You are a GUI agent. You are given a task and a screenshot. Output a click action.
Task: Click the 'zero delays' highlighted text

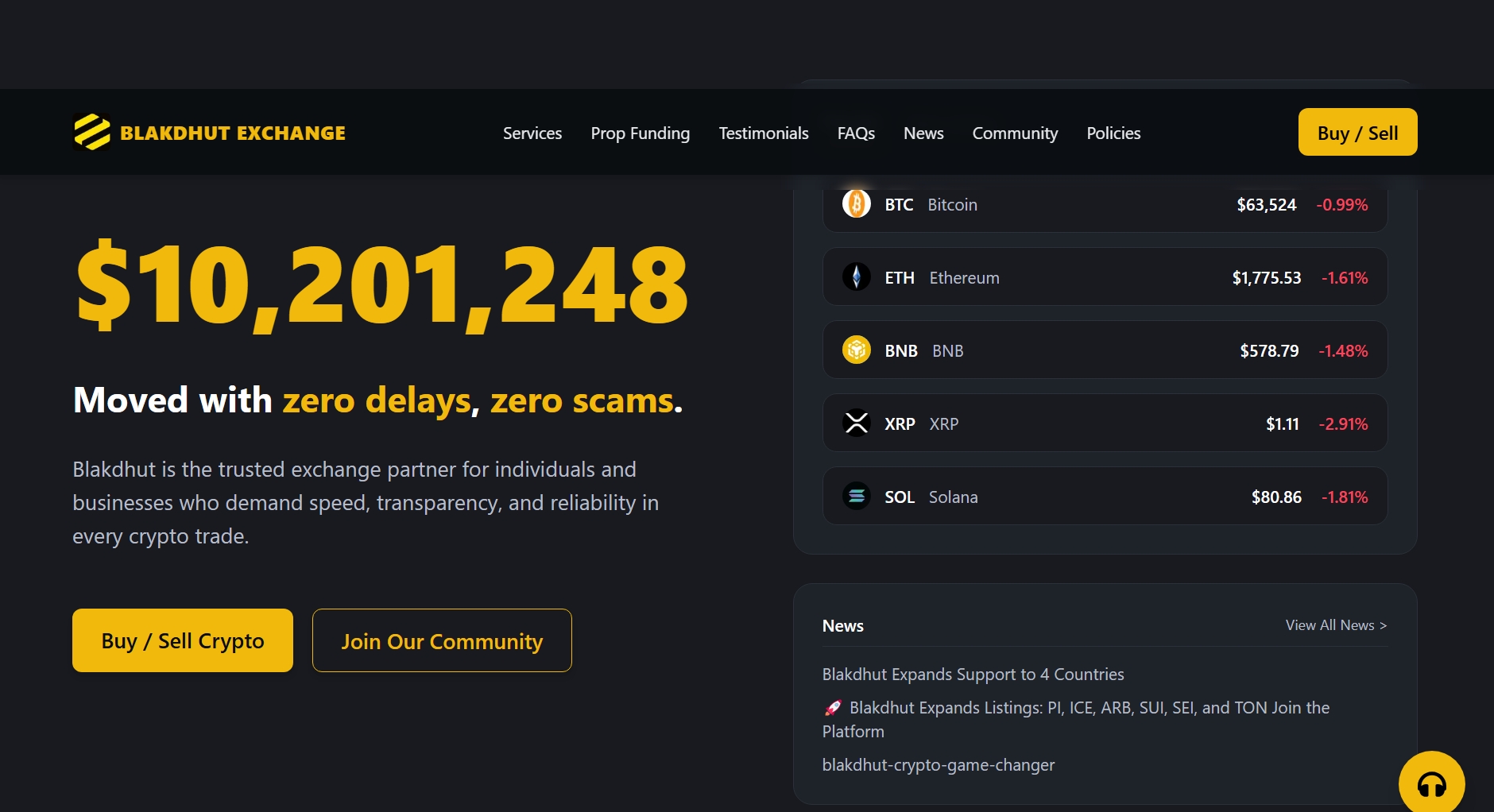(x=377, y=400)
